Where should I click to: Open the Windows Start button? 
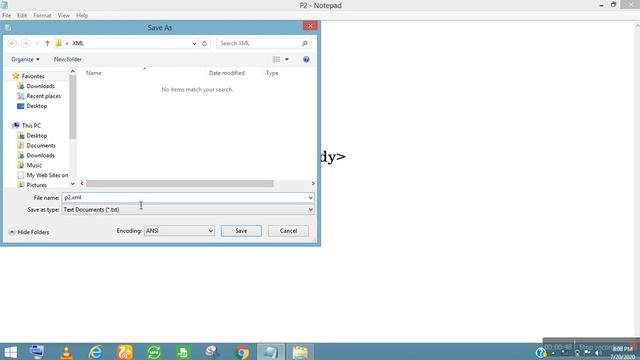click(x=11, y=352)
